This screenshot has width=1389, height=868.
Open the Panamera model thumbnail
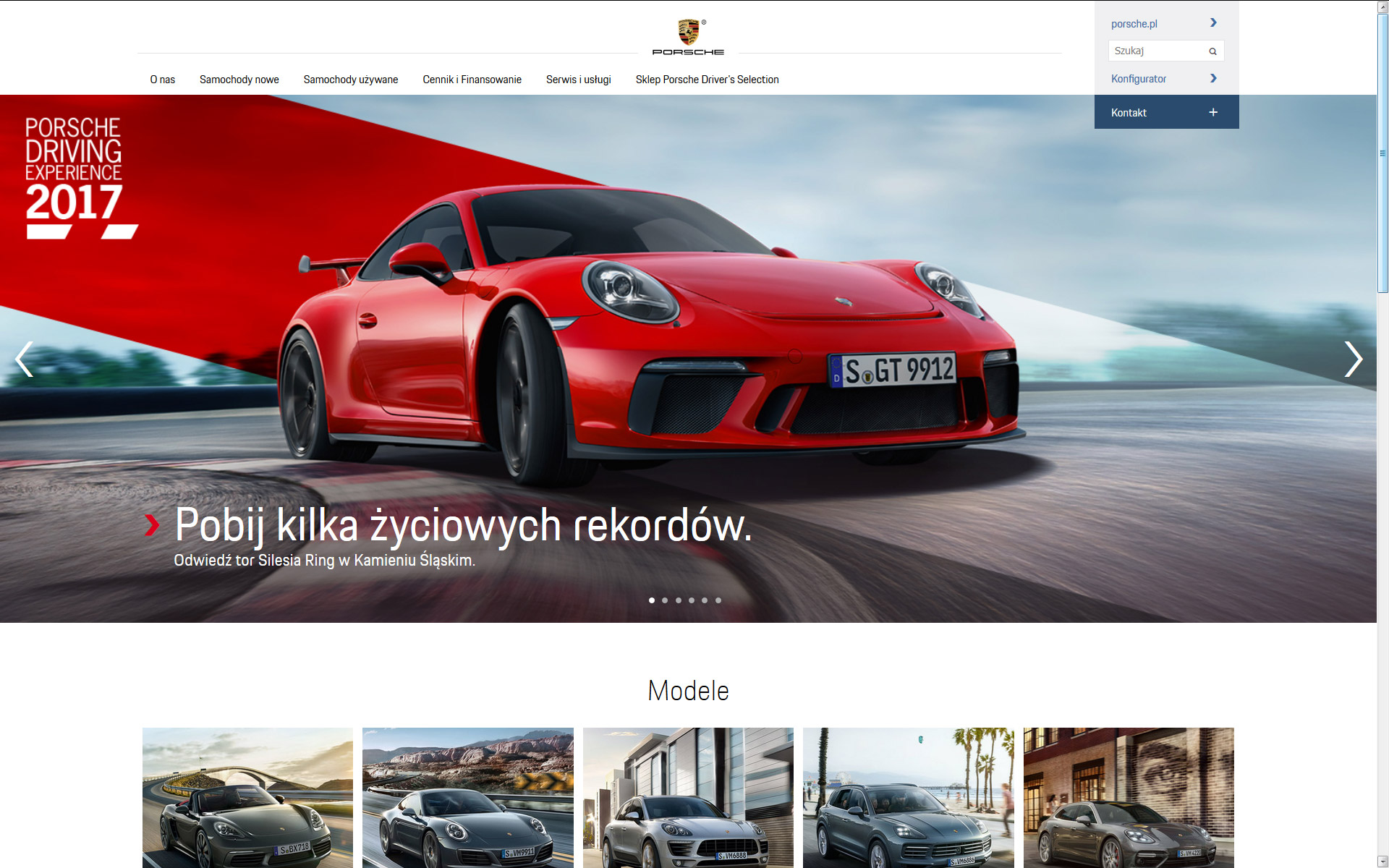point(1129,797)
